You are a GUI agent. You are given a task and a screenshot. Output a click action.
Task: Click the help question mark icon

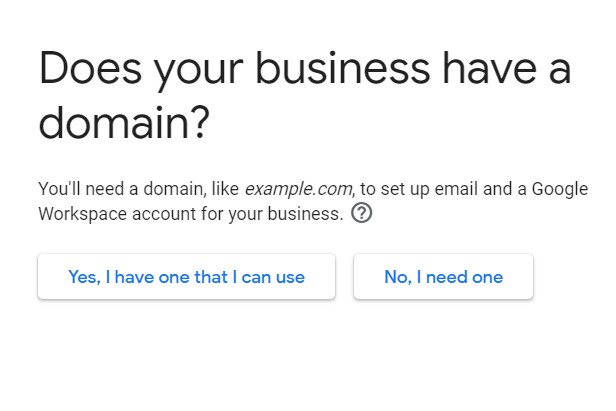362,213
